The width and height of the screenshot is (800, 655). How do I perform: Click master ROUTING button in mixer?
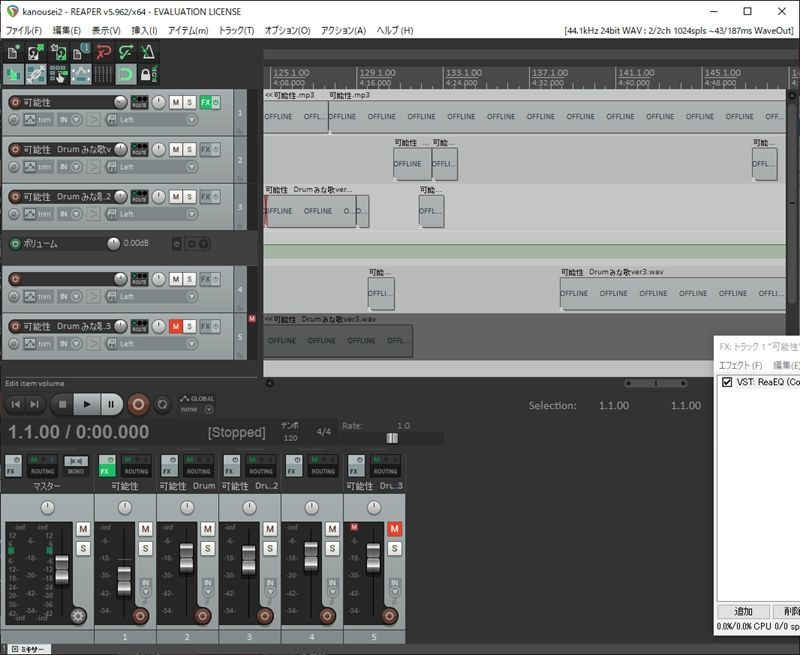pos(42,465)
